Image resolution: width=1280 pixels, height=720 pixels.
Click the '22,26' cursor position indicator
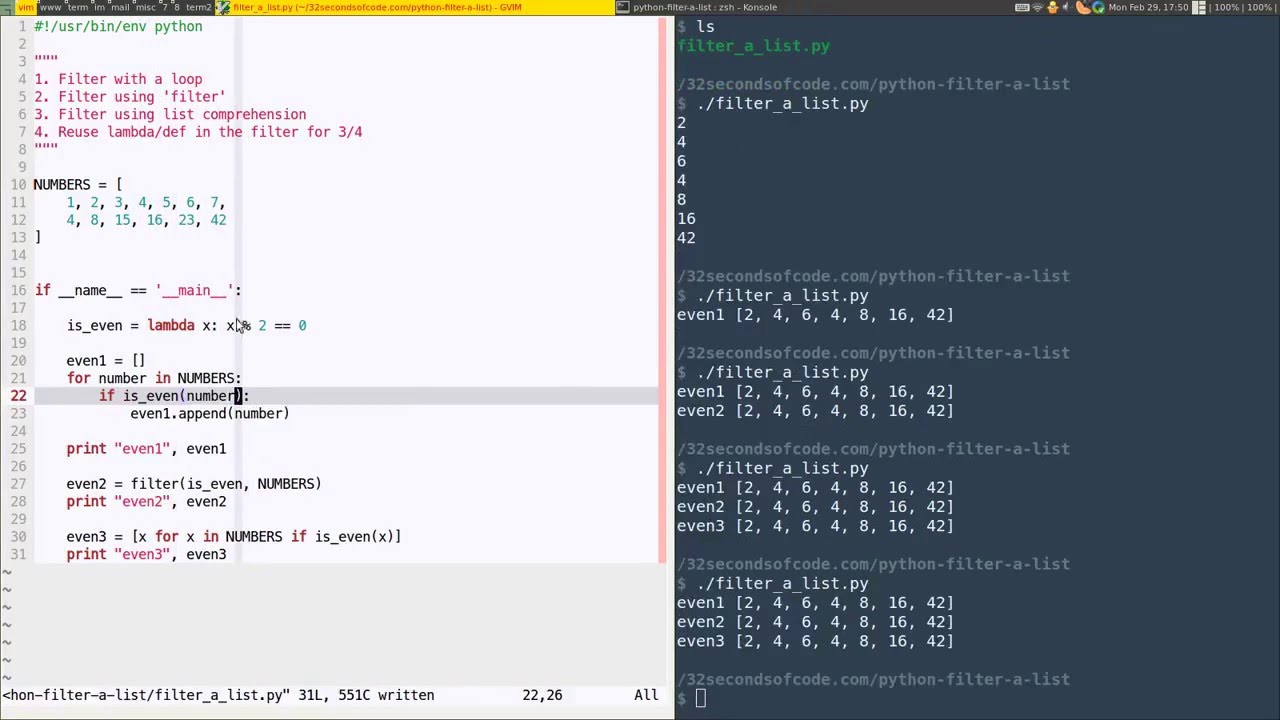tap(542, 695)
